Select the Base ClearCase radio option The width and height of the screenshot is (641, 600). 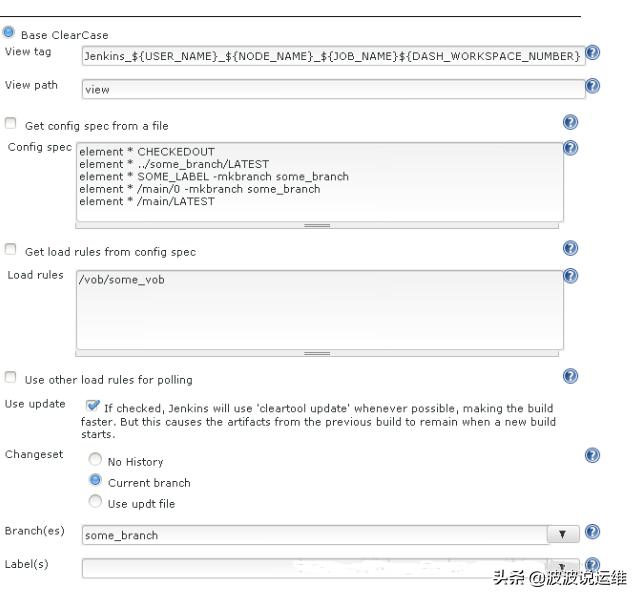[9, 33]
